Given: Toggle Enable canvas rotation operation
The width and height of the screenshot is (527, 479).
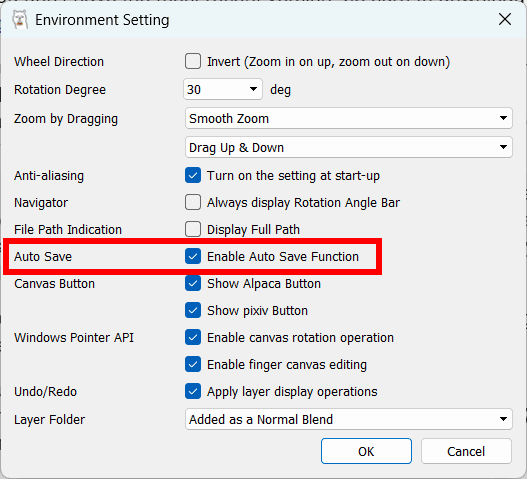Looking at the screenshot, I should [x=193, y=337].
